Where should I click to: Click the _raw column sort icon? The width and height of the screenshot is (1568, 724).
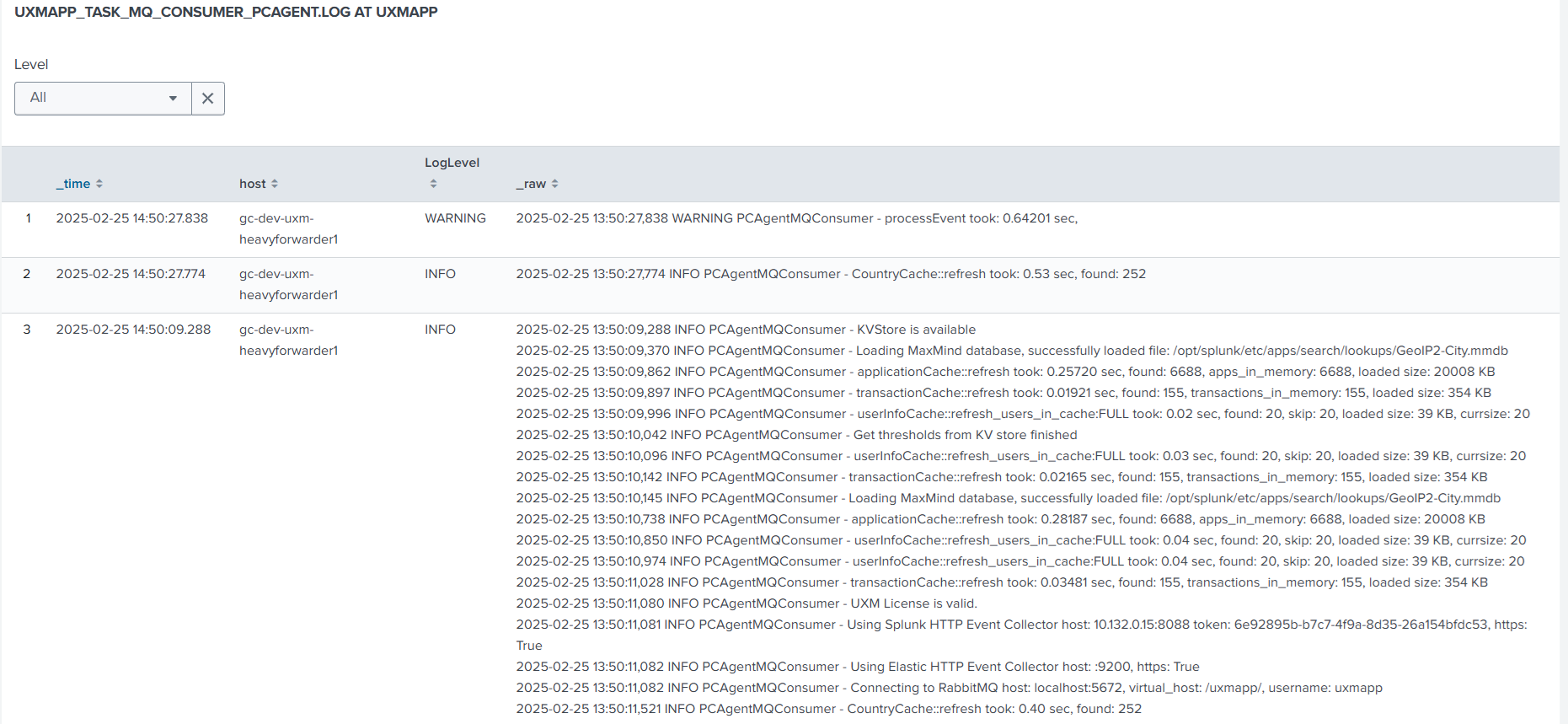(x=555, y=184)
